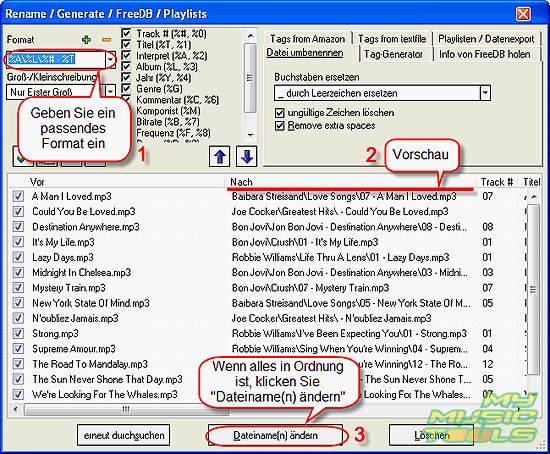Click file list horizontal scrollbar thumb
Viewport: 550px width, 454px height.
click(x=126, y=409)
